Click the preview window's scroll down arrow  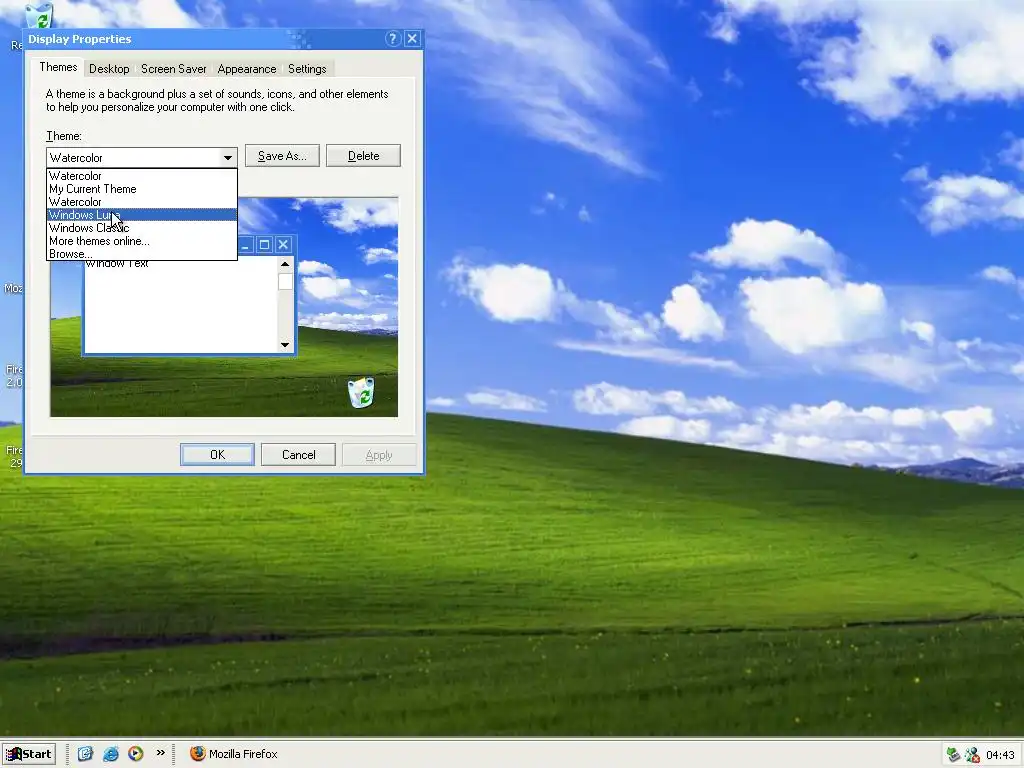[285, 344]
